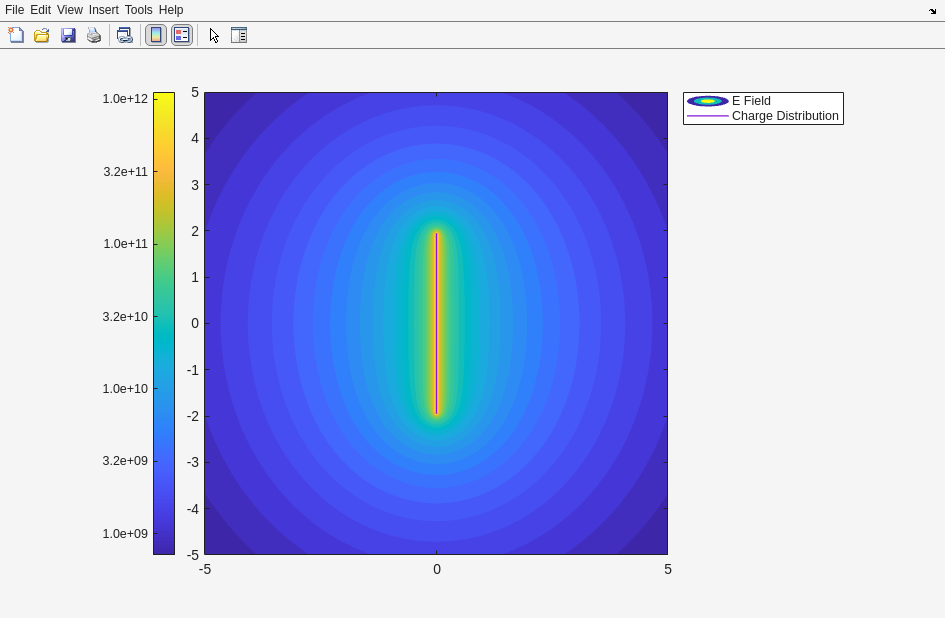Toggle the Insert Colorbar button off
Image resolution: width=945 pixels, height=618 pixels.
tap(156, 35)
